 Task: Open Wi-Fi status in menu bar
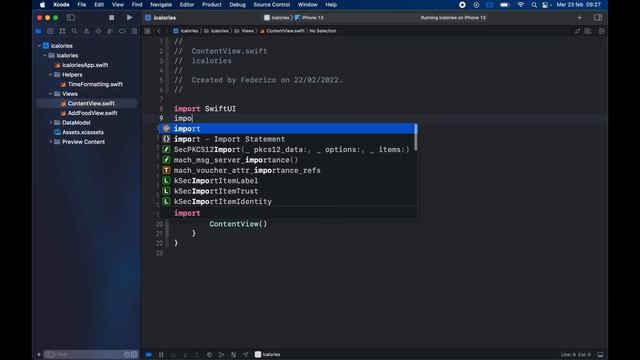coord(520,5)
